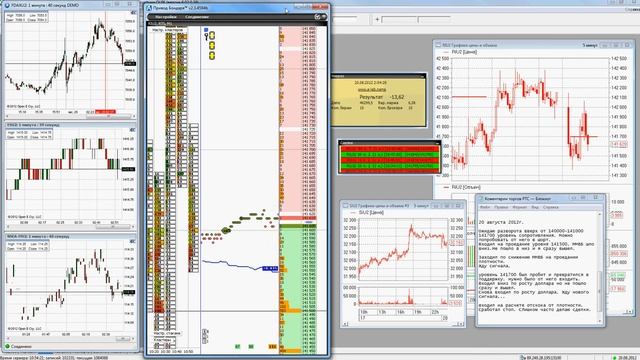Click the dark green best-bid row in the ladder
Image resolution: width=640 pixels, height=360 pixels.
point(298,226)
